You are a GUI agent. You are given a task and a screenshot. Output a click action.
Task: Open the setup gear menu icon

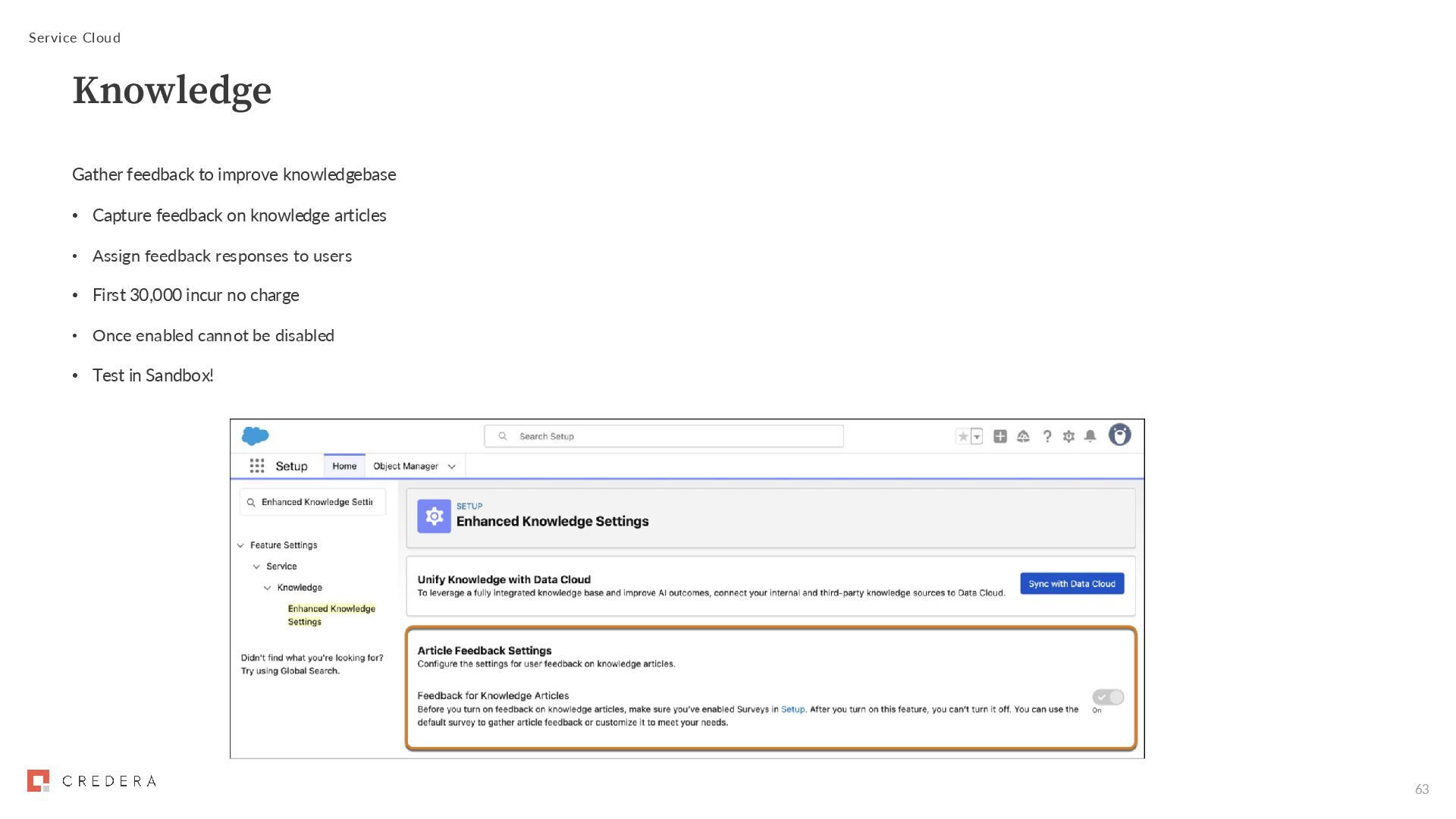tap(1068, 436)
